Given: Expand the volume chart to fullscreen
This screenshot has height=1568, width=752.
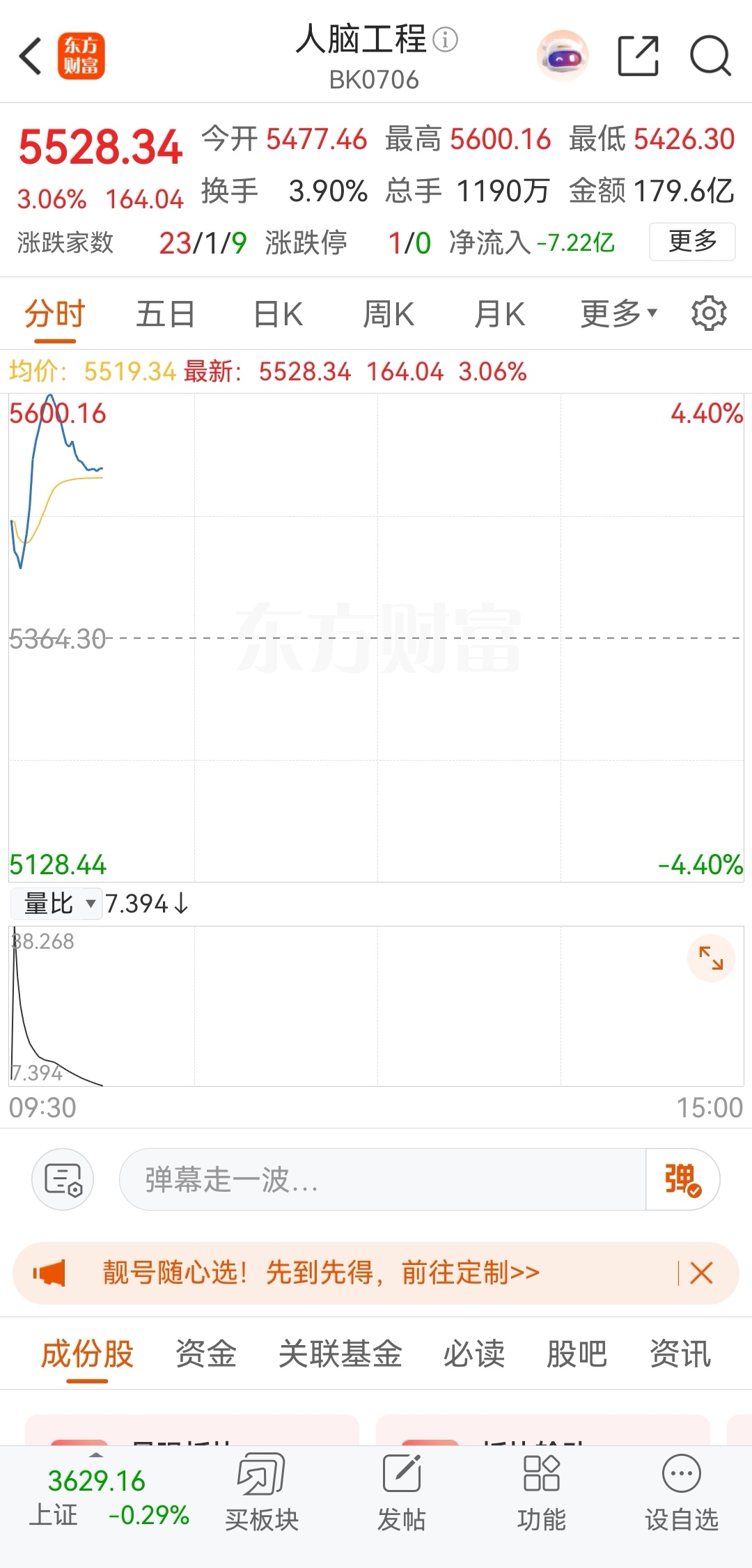Looking at the screenshot, I should coord(711,958).
